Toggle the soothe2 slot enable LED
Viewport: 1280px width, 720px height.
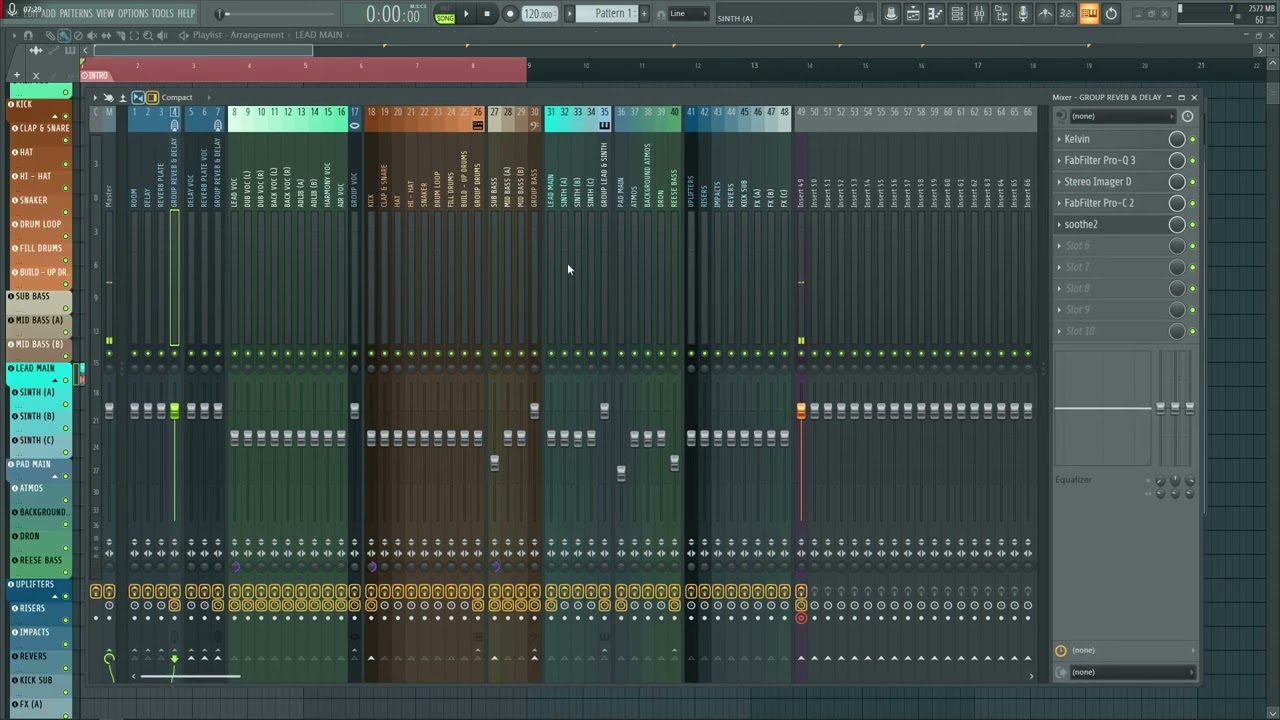pyautogui.click(x=1192, y=224)
